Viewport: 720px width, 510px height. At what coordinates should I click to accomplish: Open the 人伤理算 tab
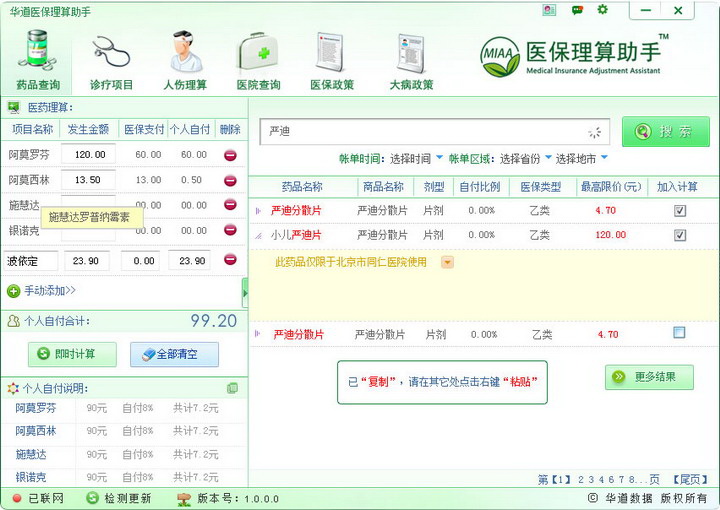click(185, 60)
